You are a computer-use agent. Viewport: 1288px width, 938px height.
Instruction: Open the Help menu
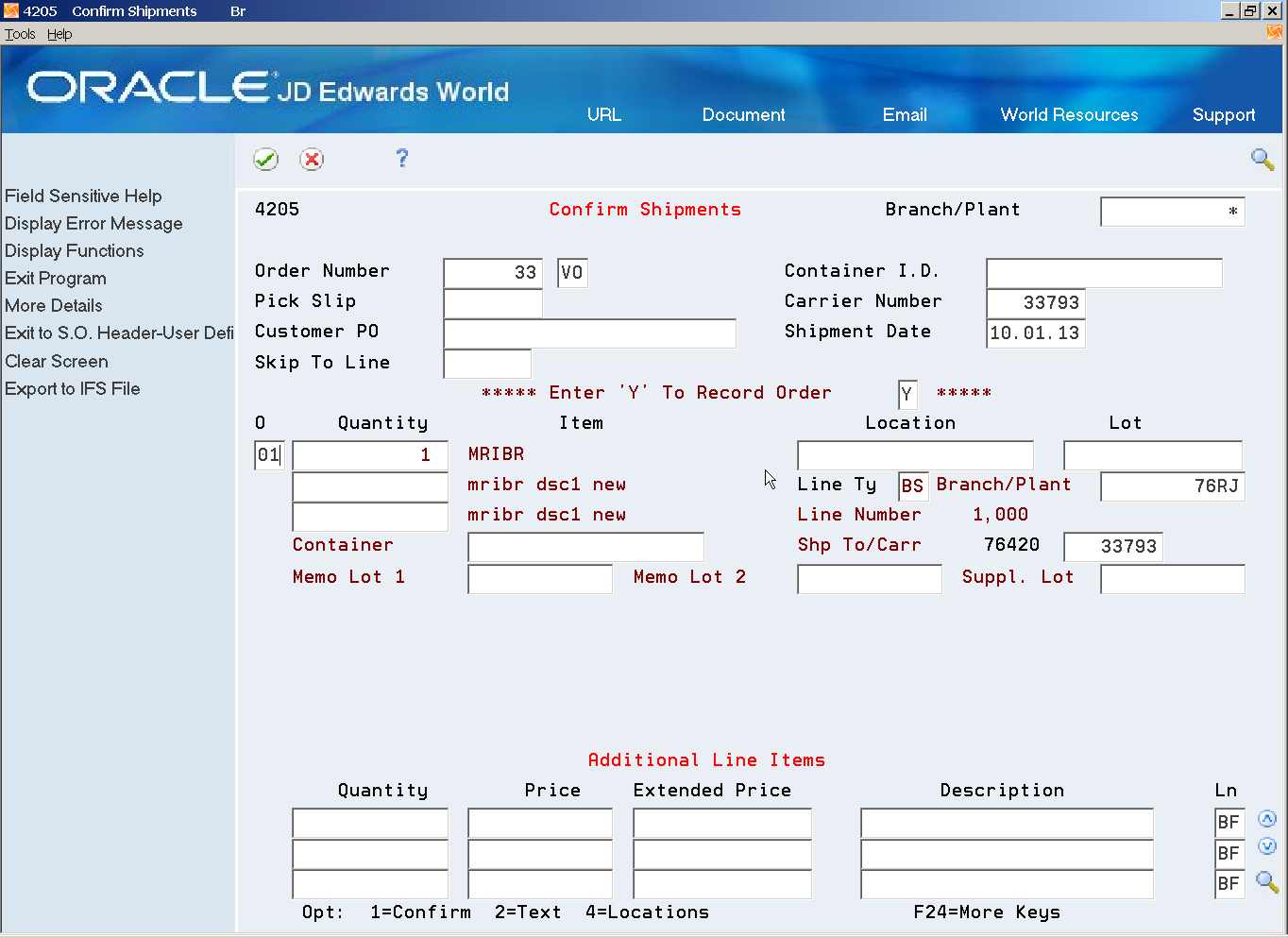pyautogui.click(x=59, y=34)
